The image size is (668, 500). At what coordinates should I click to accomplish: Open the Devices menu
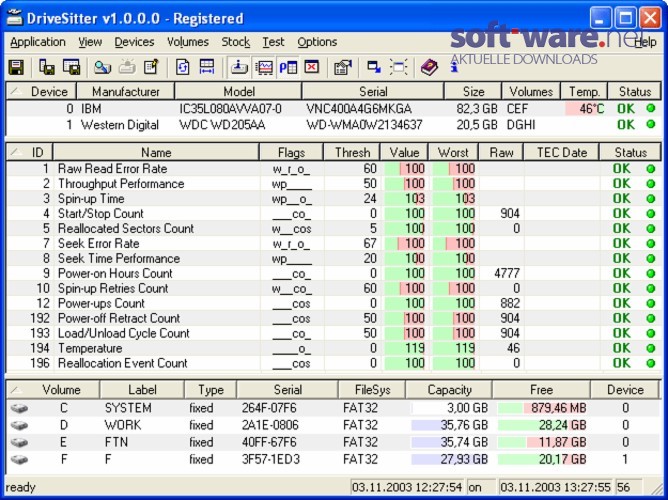[x=134, y=42]
